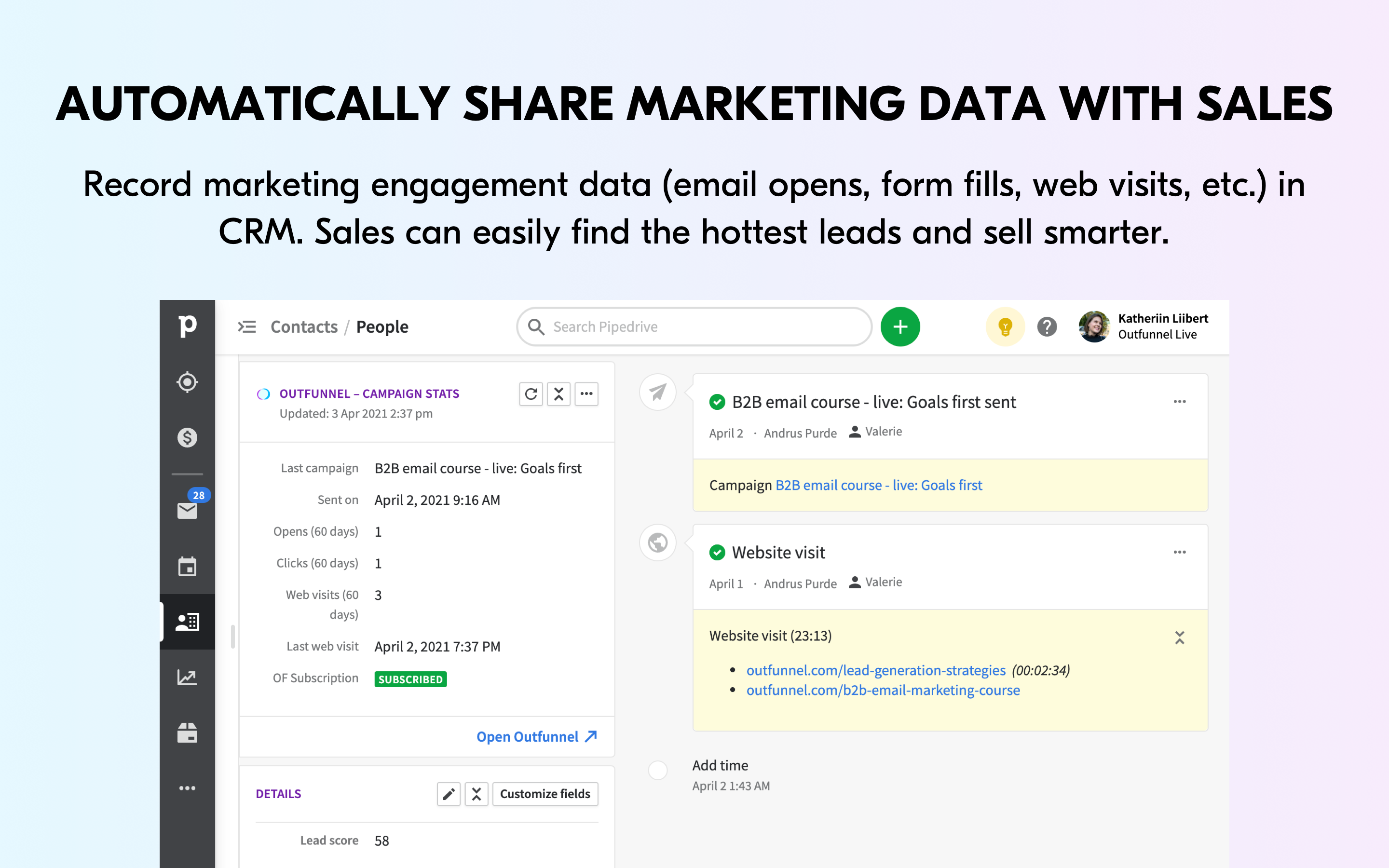Toggle the navigation menu next to Contacts
The width and height of the screenshot is (1389, 868).
click(x=247, y=326)
